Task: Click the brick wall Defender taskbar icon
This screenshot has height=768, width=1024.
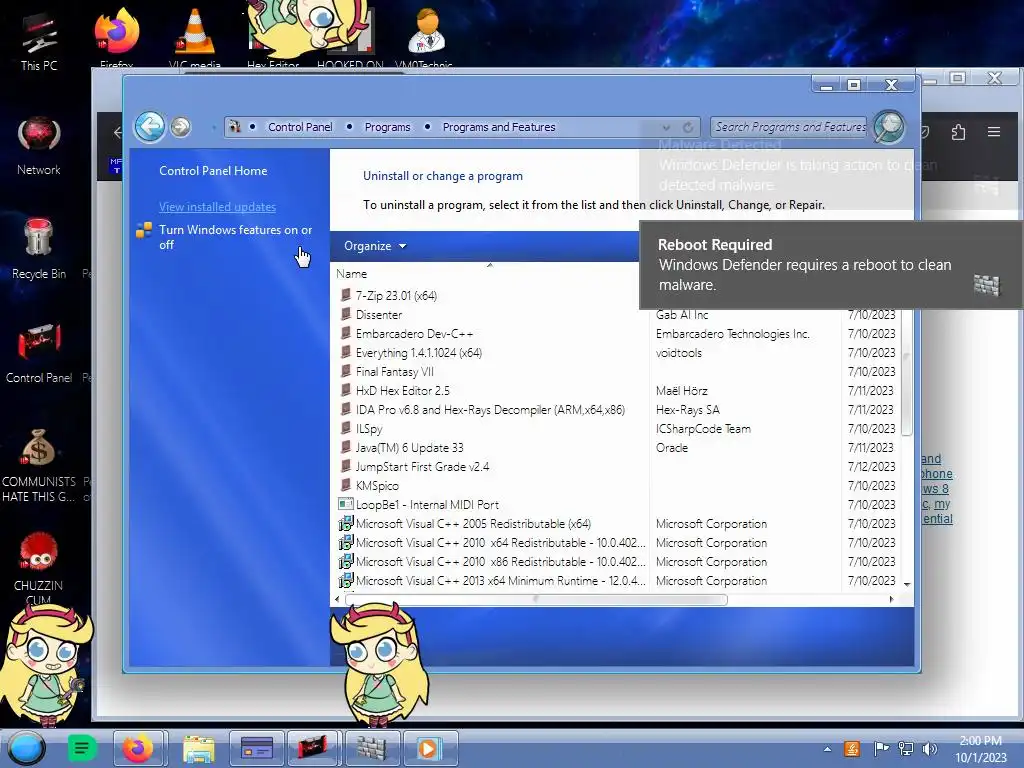Action: pyautogui.click(x=371, y=748)
